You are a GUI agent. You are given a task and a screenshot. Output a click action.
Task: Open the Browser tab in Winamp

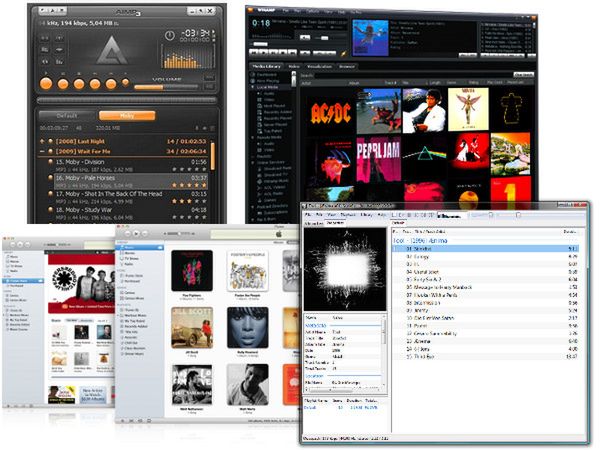tap(347, 66)
